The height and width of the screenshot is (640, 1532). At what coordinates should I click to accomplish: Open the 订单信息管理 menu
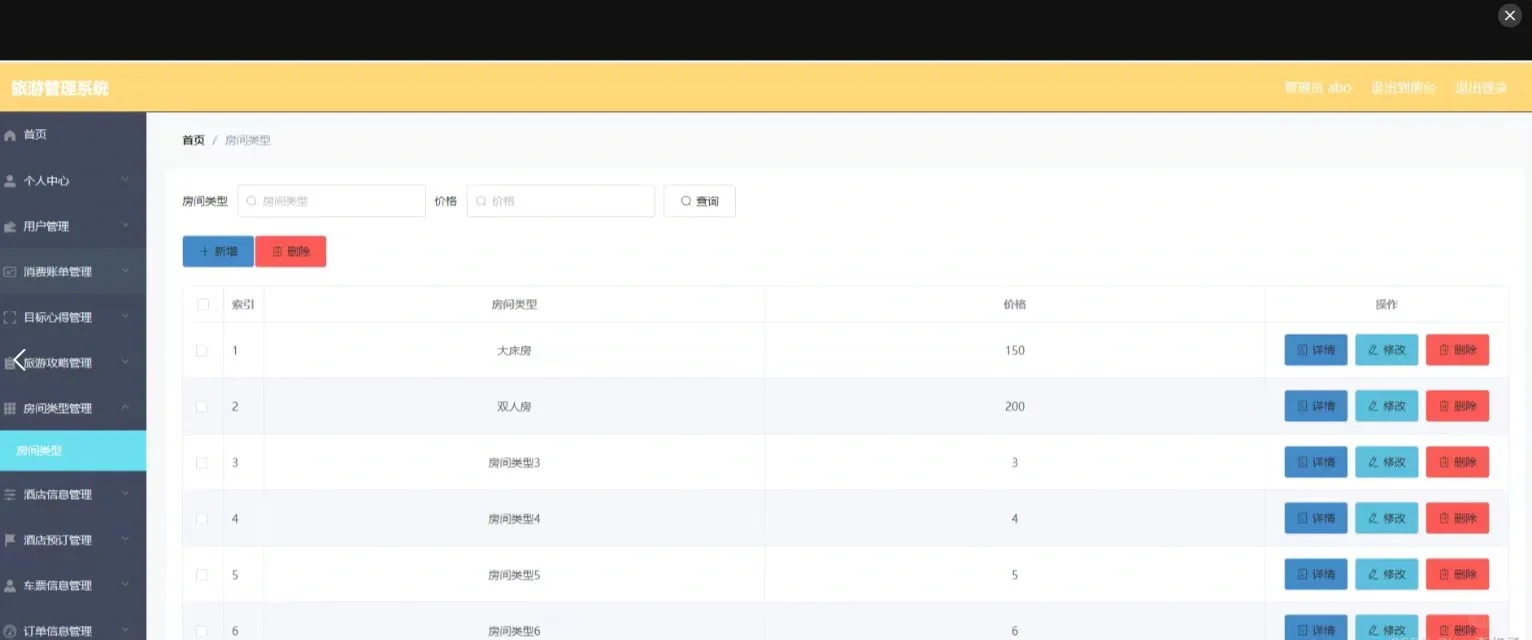[x=58, y=631]
